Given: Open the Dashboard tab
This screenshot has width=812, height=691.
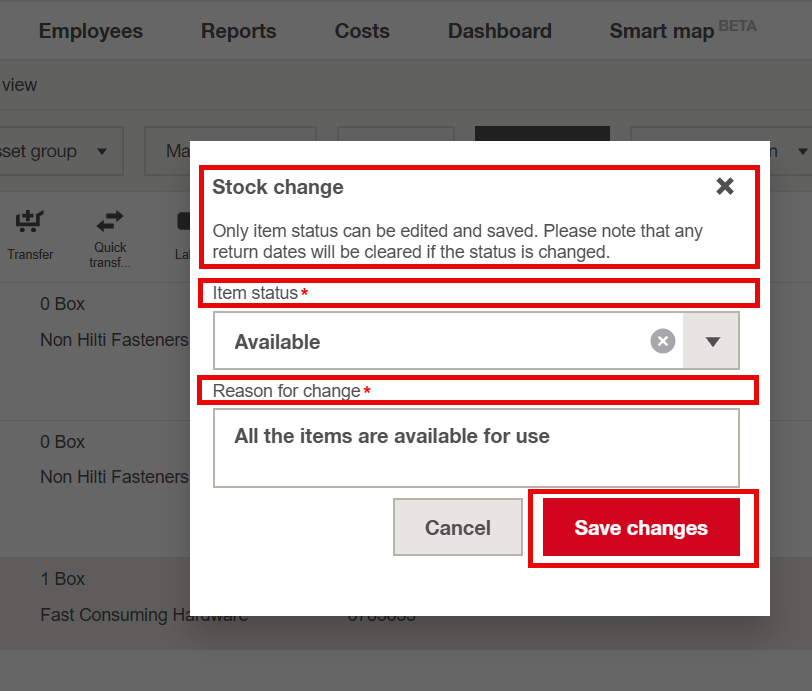Looking at the screenshot, I should click(499, 31).
